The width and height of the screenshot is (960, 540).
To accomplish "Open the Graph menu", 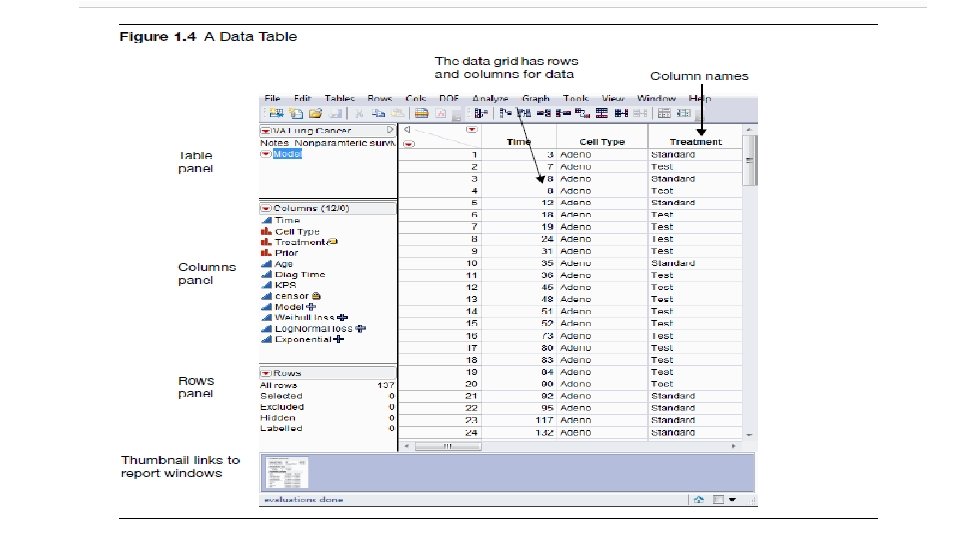I will [536, 99].
